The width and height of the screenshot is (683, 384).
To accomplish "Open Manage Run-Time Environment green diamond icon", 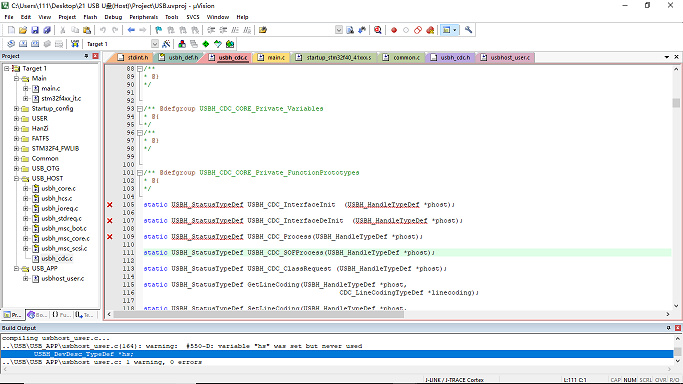I will coord(206,44).
